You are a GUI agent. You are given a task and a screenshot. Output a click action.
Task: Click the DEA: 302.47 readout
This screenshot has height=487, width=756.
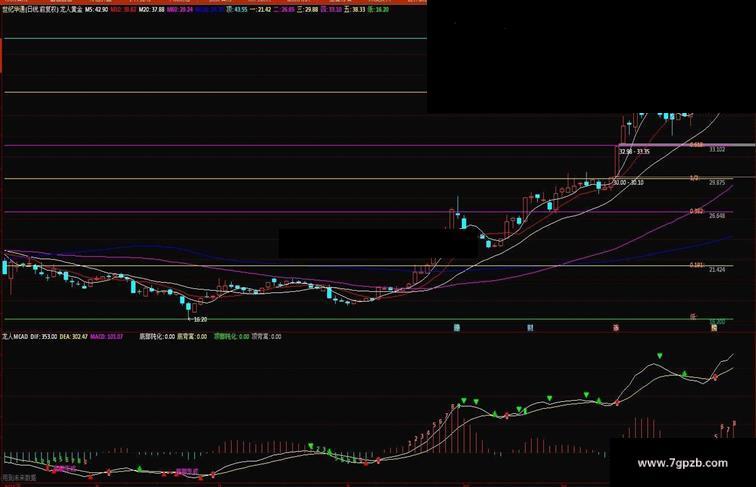click(74, 337)
